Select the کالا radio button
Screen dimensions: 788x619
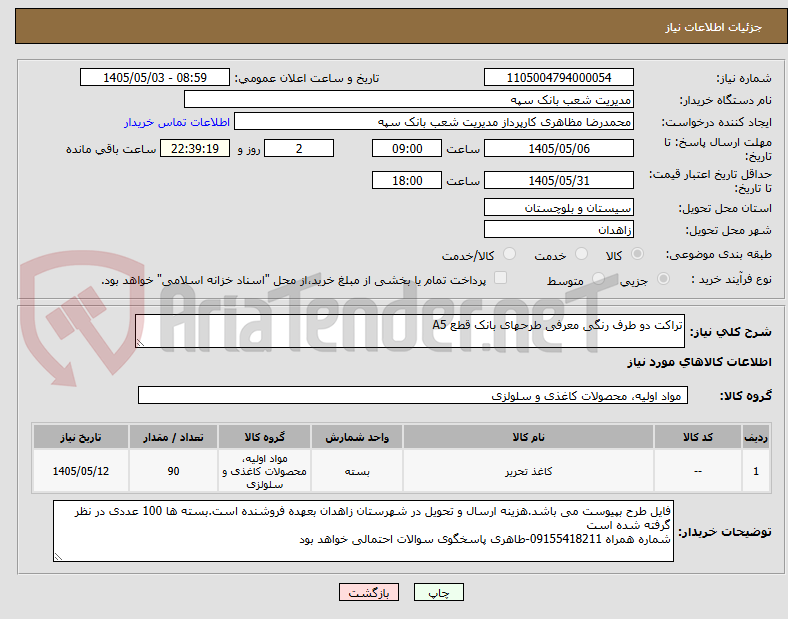[x=637, y=254]
